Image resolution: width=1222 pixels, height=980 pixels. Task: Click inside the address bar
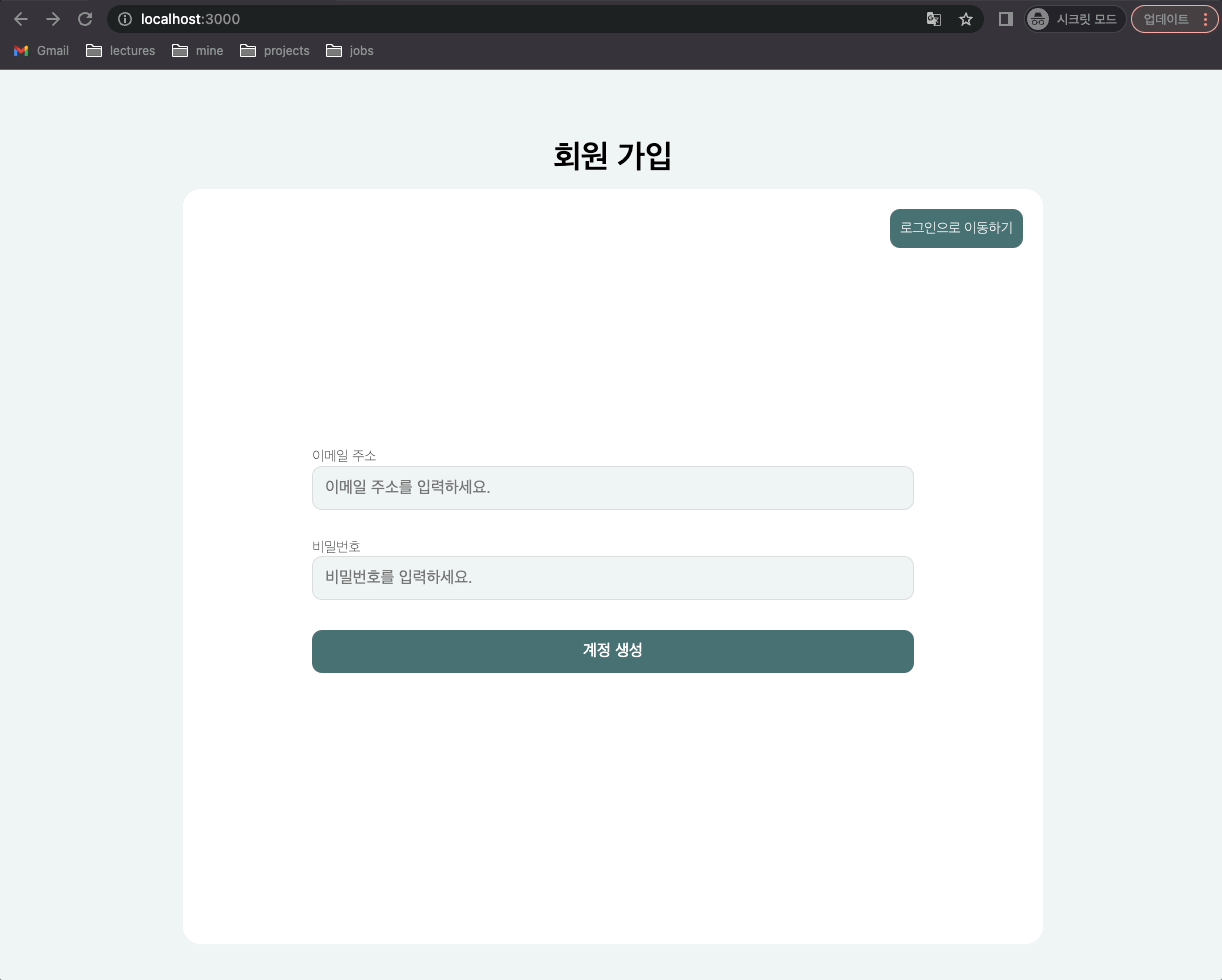(x=400, y=19)
